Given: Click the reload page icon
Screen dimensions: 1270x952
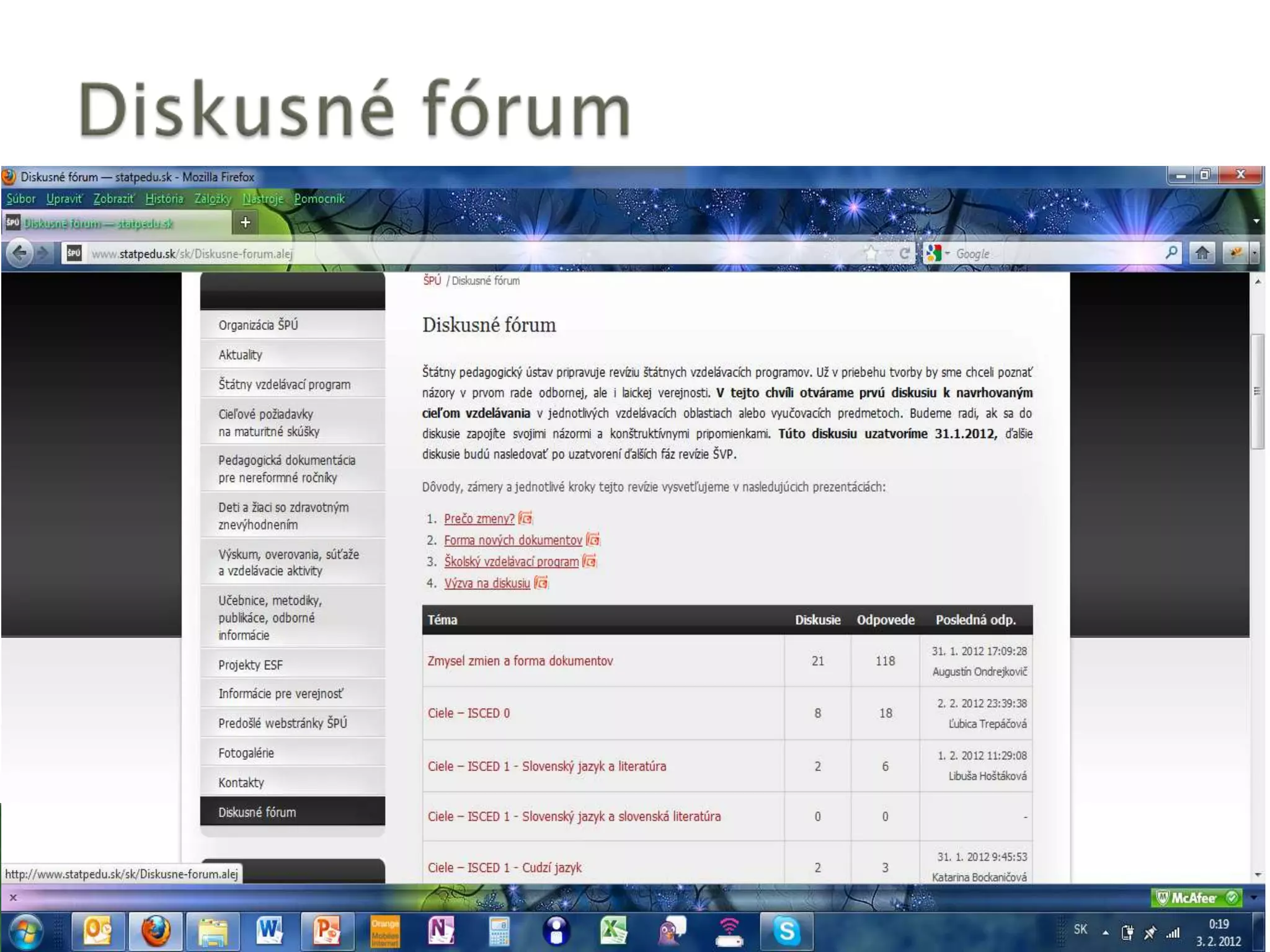Looking at the screenshot, I should (x=905, y=253).
